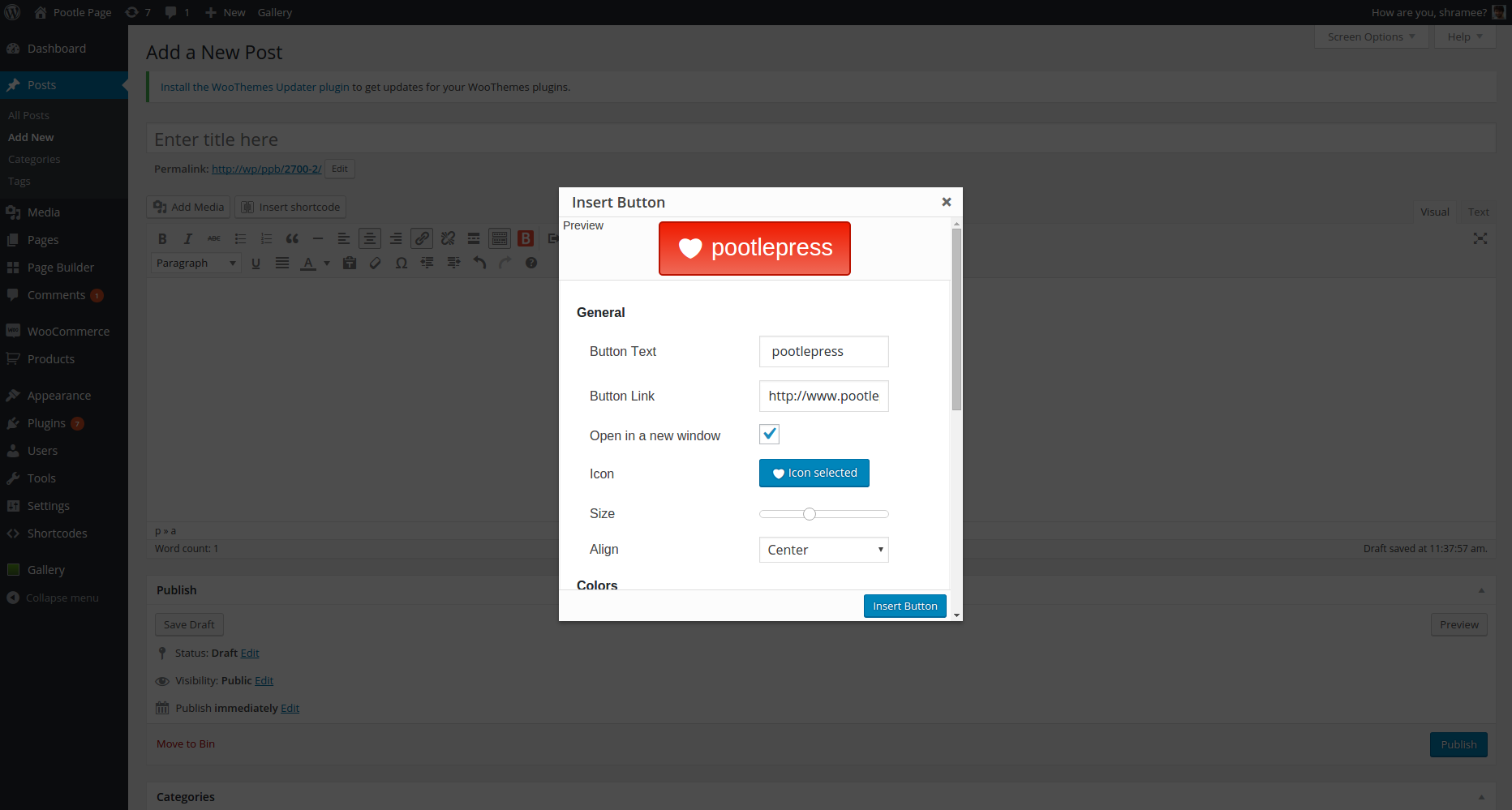Insert a bulleted list
The height and width of the screenshot is (810, 1512).
[240, 238]
